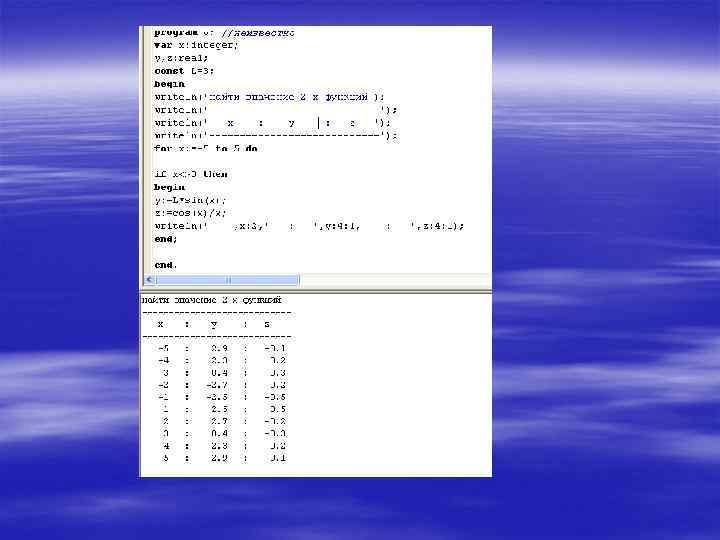The width and height of the screenshot is (720, 540).
Task: Click the 'var x:integer;' declaration line
Action: pyautogui.click(x=197, y=45)
